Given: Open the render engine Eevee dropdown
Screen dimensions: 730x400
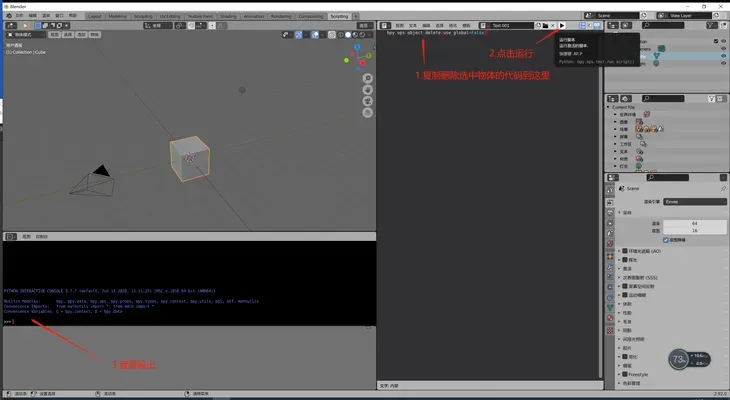Looking at the screenshot, I should [x=695, y=202].
